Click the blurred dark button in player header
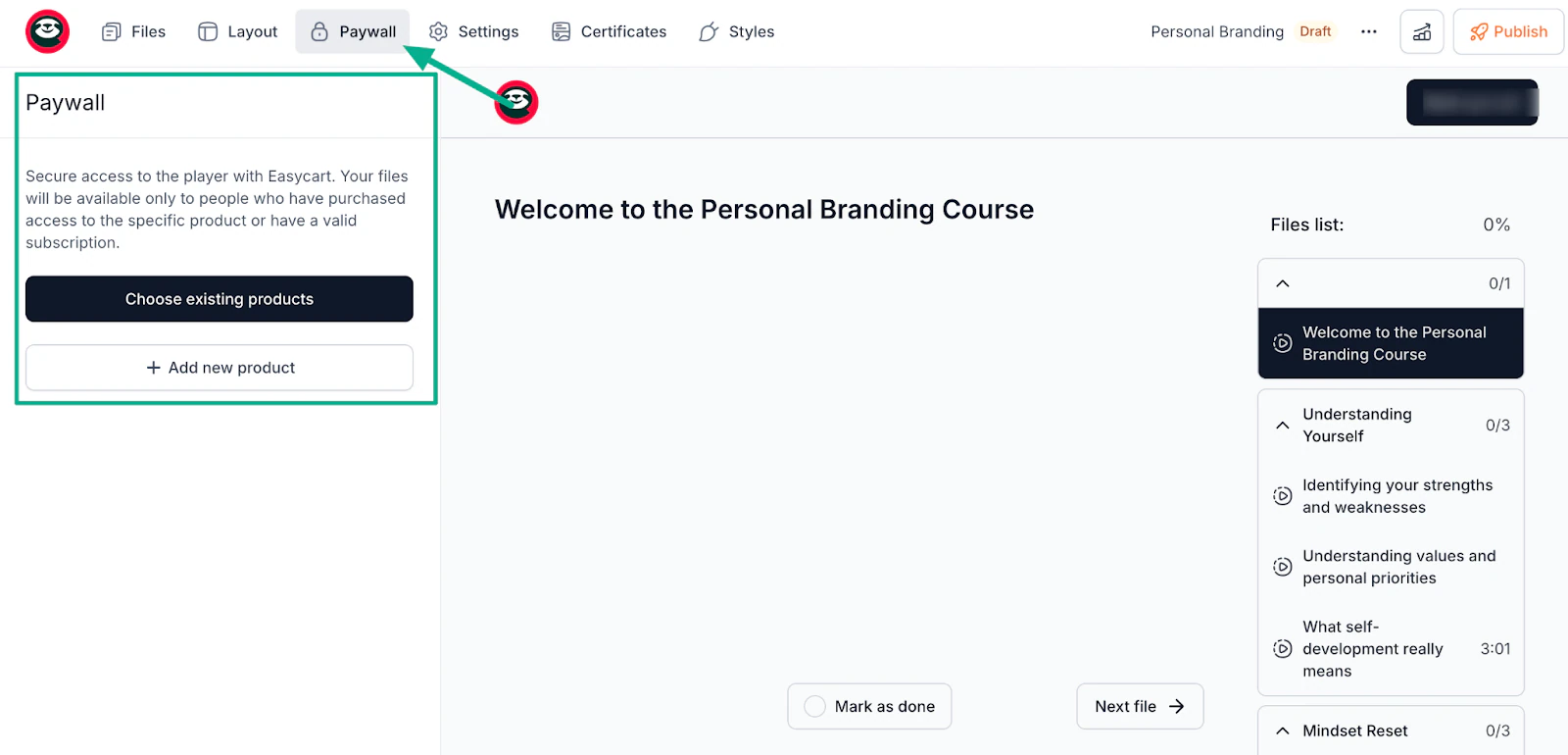Image resolution: width=1568 pixels, height=755 pixels. pyautogui.click(x=1472, y=102)
